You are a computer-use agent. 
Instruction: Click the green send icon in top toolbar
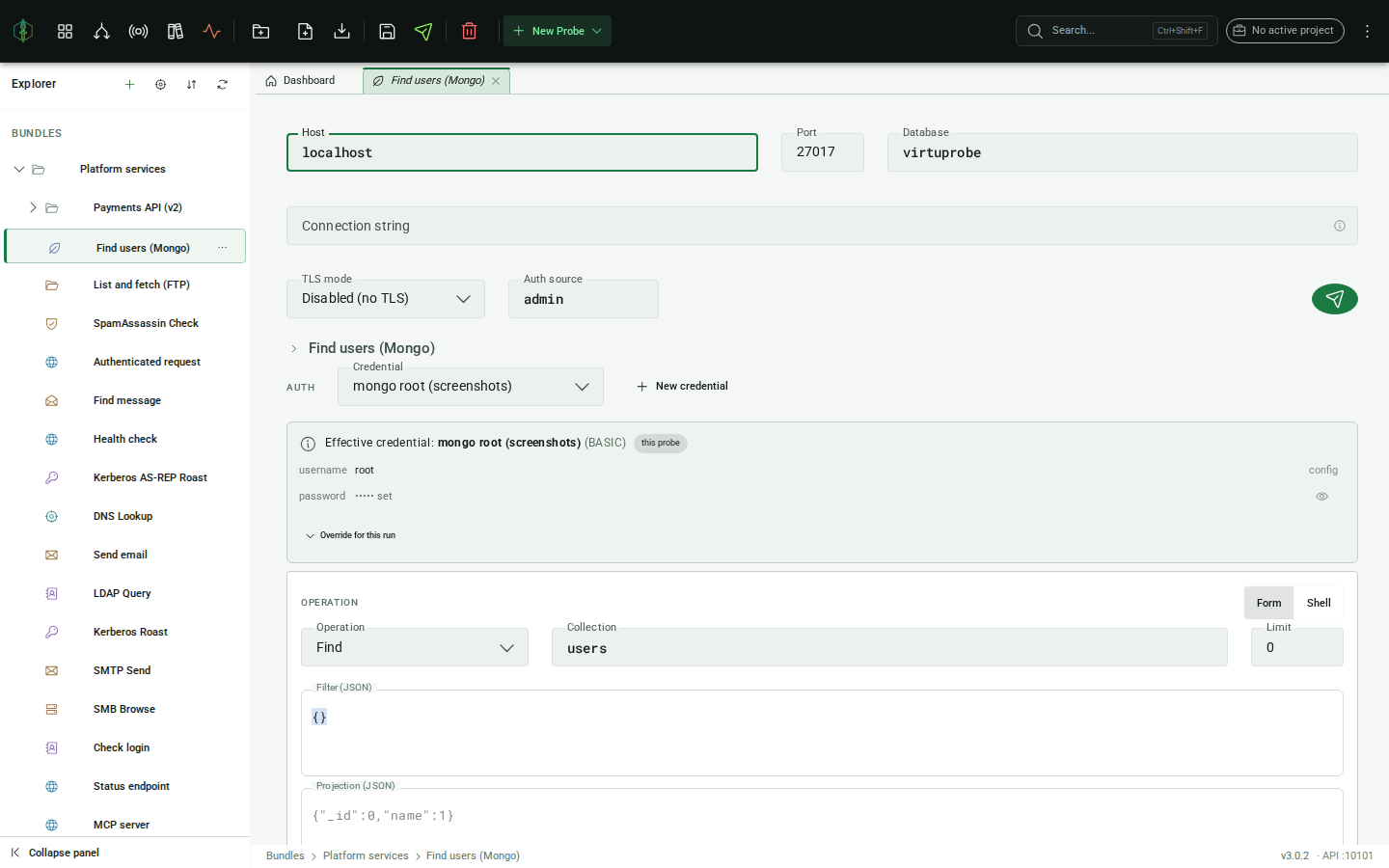tap(423, 31)
